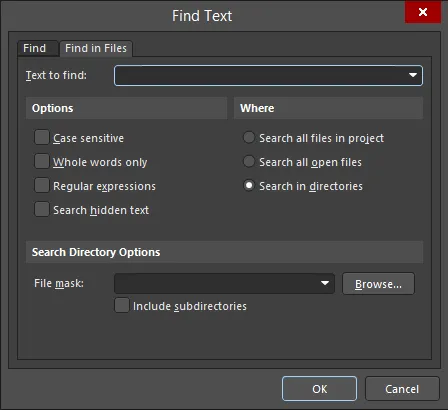Click the Find Text title bar
448x410 pixels.
click(202, 16)
